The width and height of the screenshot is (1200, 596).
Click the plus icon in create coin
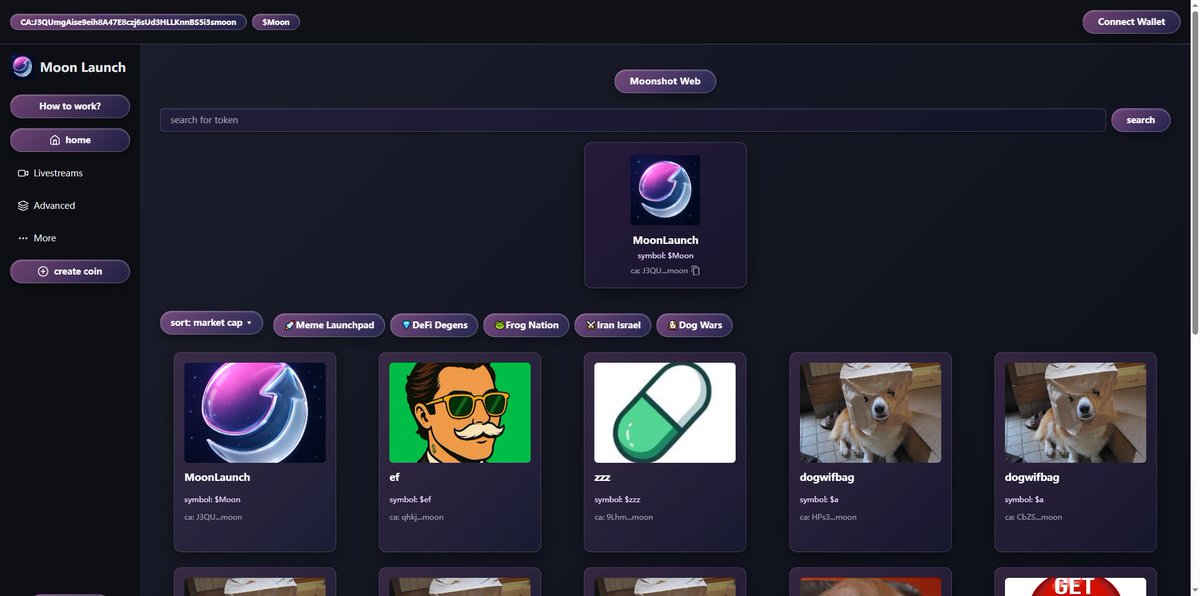(x=43, y=271)
